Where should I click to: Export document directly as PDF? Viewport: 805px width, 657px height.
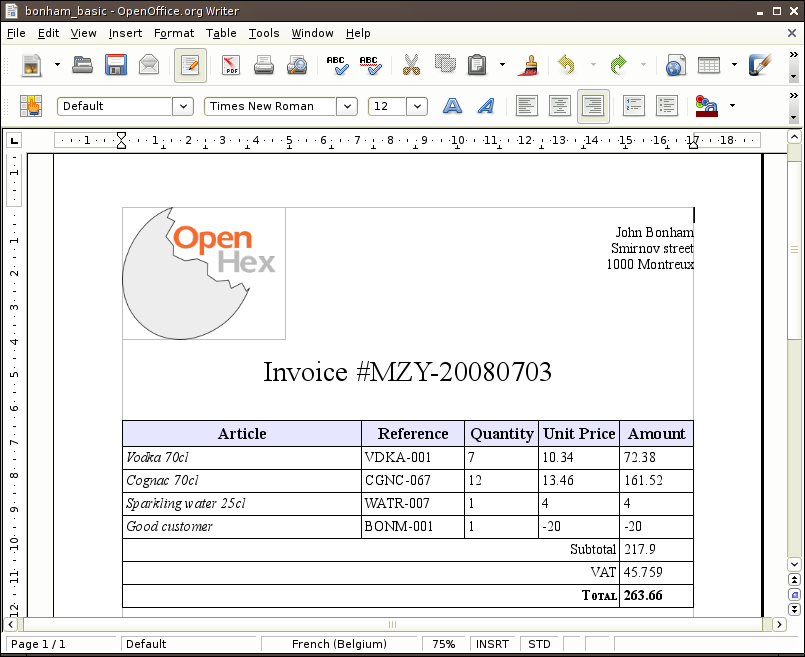[231, 66]
